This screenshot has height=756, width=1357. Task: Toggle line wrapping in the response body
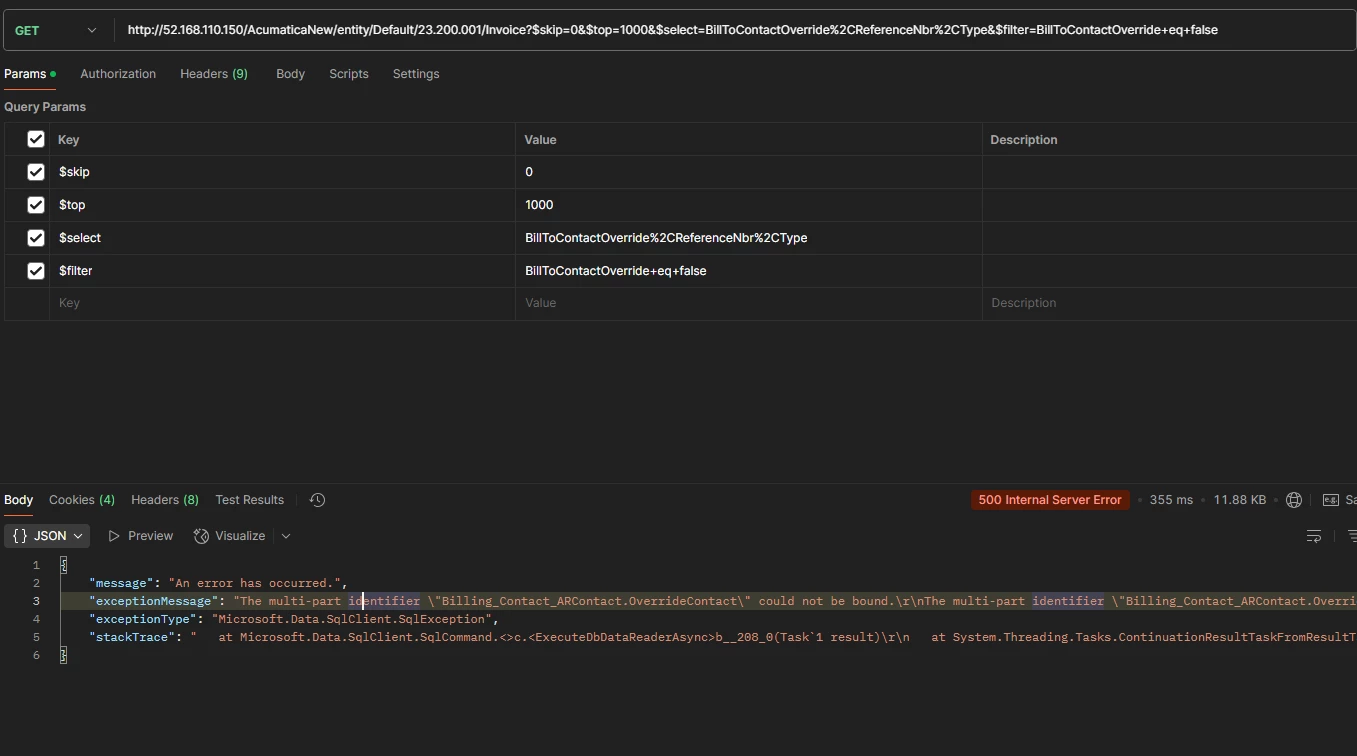coord(1313,536)
